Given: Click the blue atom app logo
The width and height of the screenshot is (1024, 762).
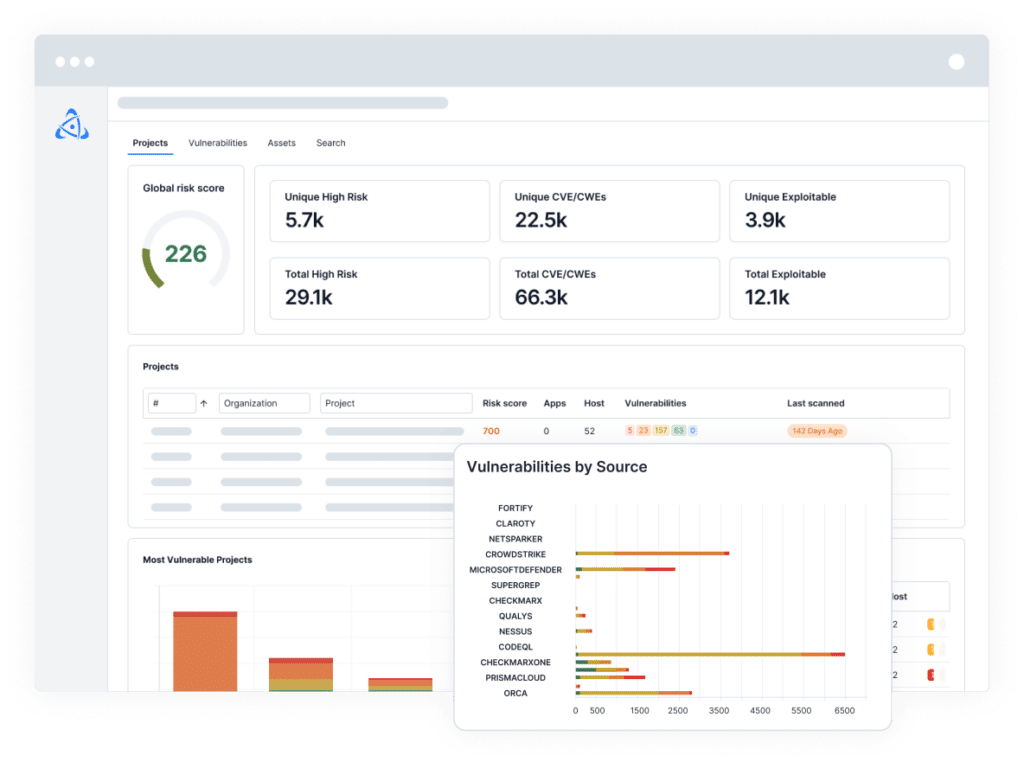Looking at the screenshot, I should 71,123.
